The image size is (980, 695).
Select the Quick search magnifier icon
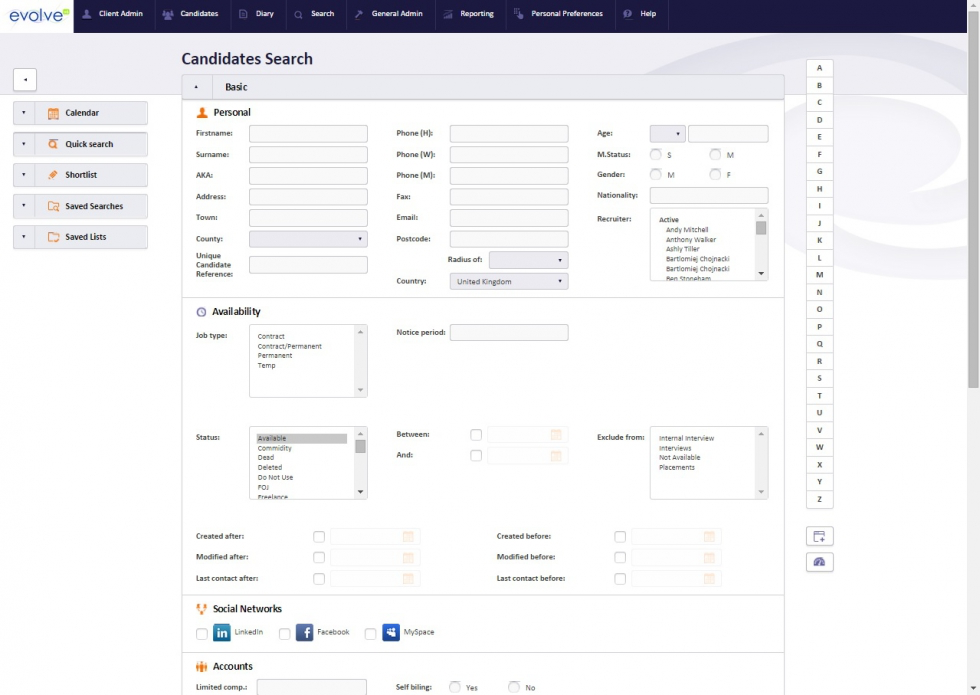[53, 144]
